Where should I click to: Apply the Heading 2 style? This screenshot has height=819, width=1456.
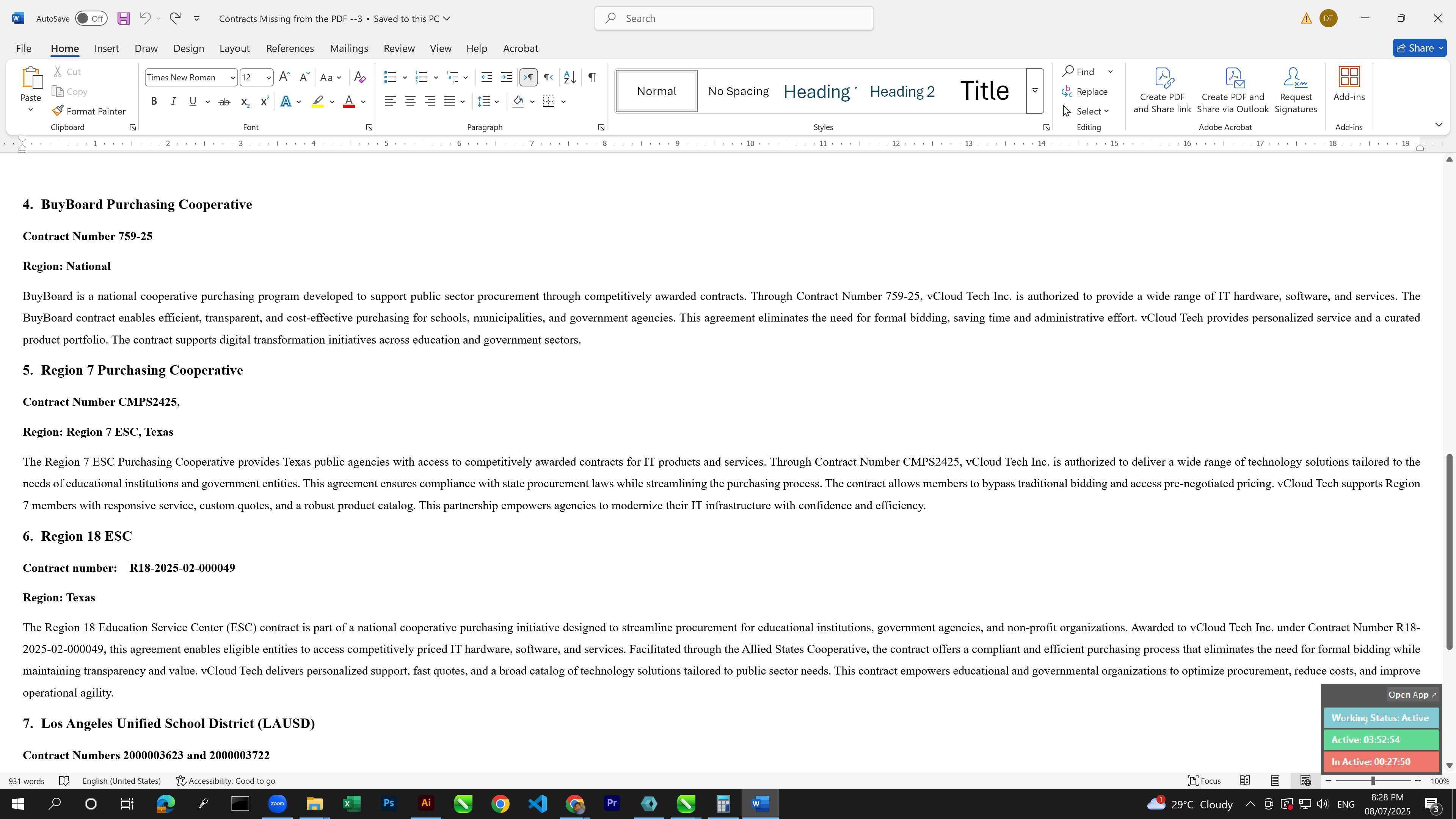pos(902,91)
